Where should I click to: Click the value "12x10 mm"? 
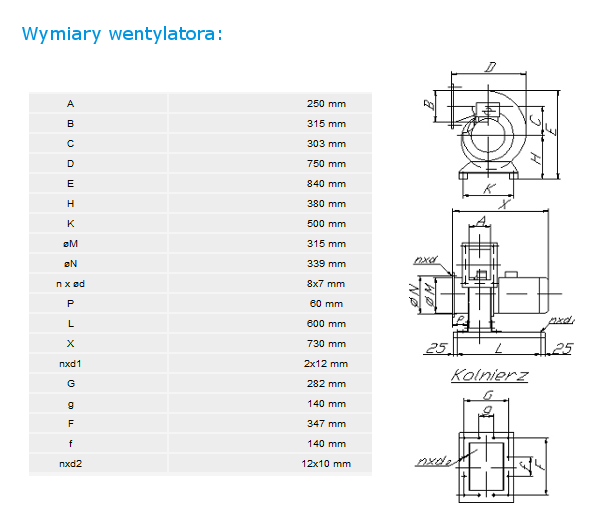[x=326, y=463]
